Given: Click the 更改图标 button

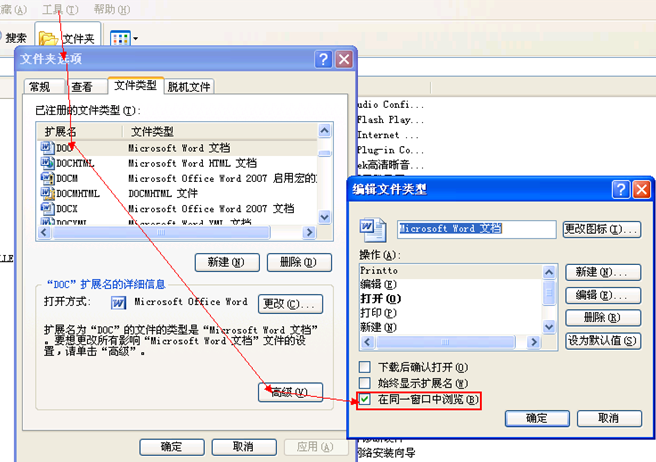Looking at the screenshot, I should (x=601, y=229).
